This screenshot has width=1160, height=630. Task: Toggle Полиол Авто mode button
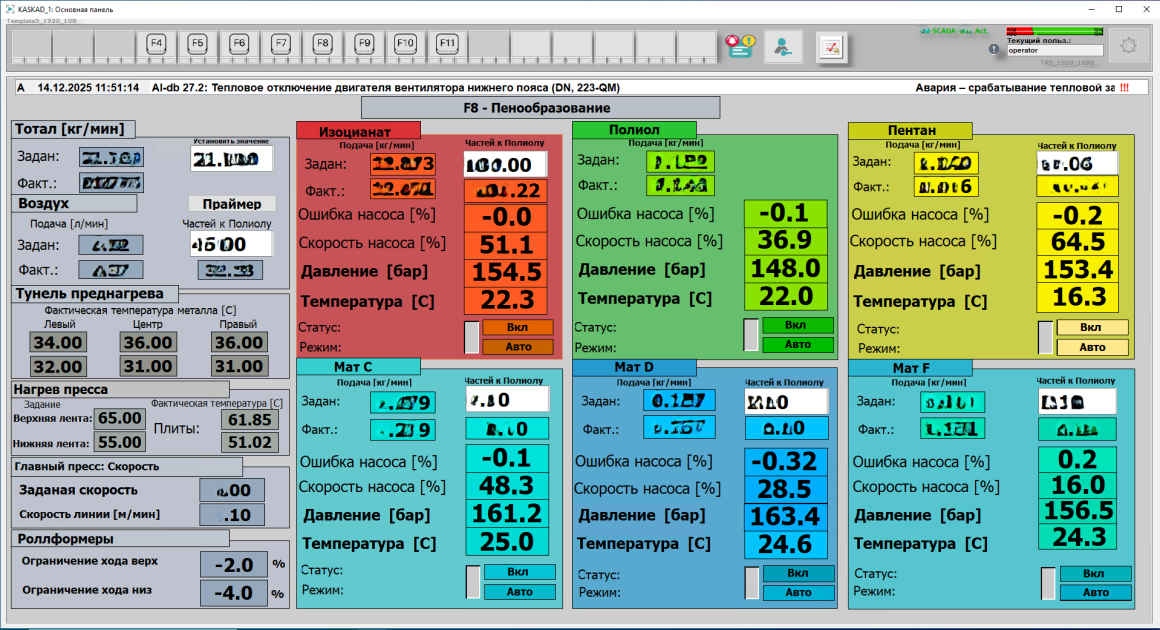[x=797, y=345]
